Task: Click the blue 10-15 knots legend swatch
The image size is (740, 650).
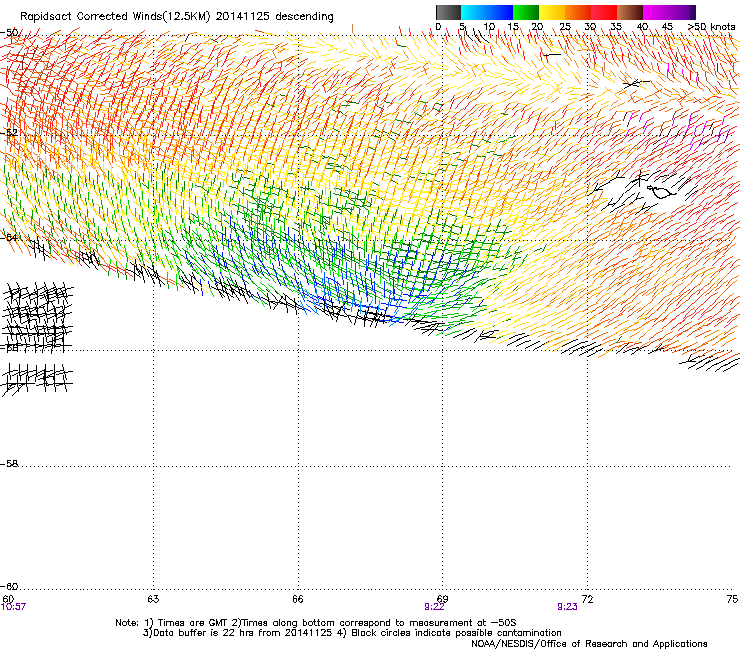Action: click(500, 12)
